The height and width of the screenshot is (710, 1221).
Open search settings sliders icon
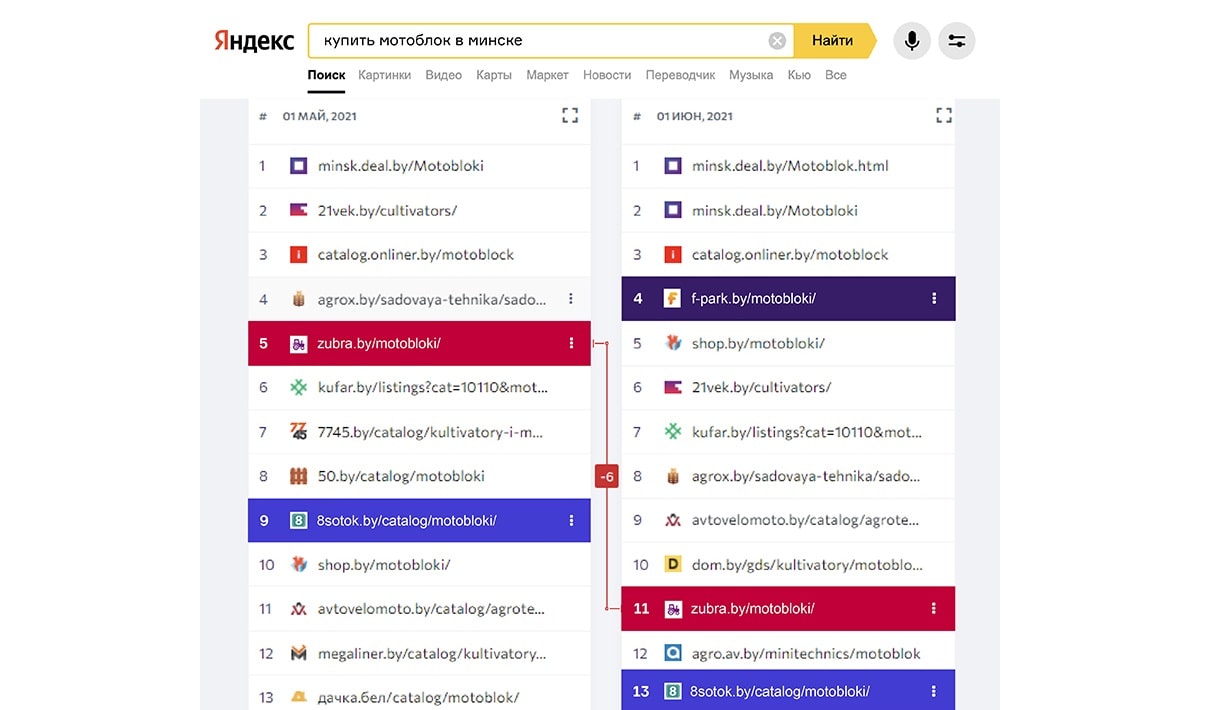pyautogui.click(x=956, y=41)
